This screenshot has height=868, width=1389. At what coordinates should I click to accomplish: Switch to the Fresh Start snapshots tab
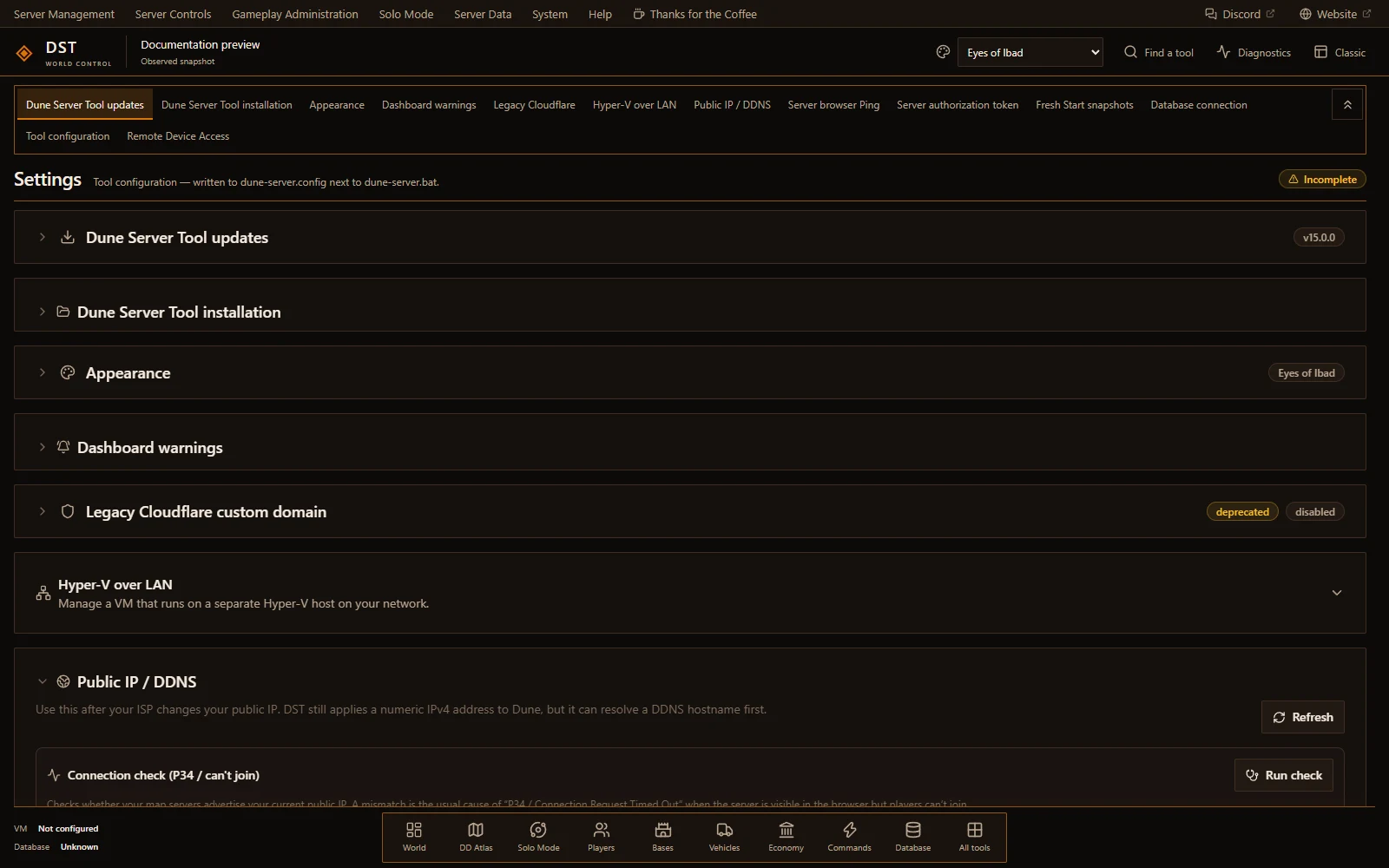(1084, 105)
